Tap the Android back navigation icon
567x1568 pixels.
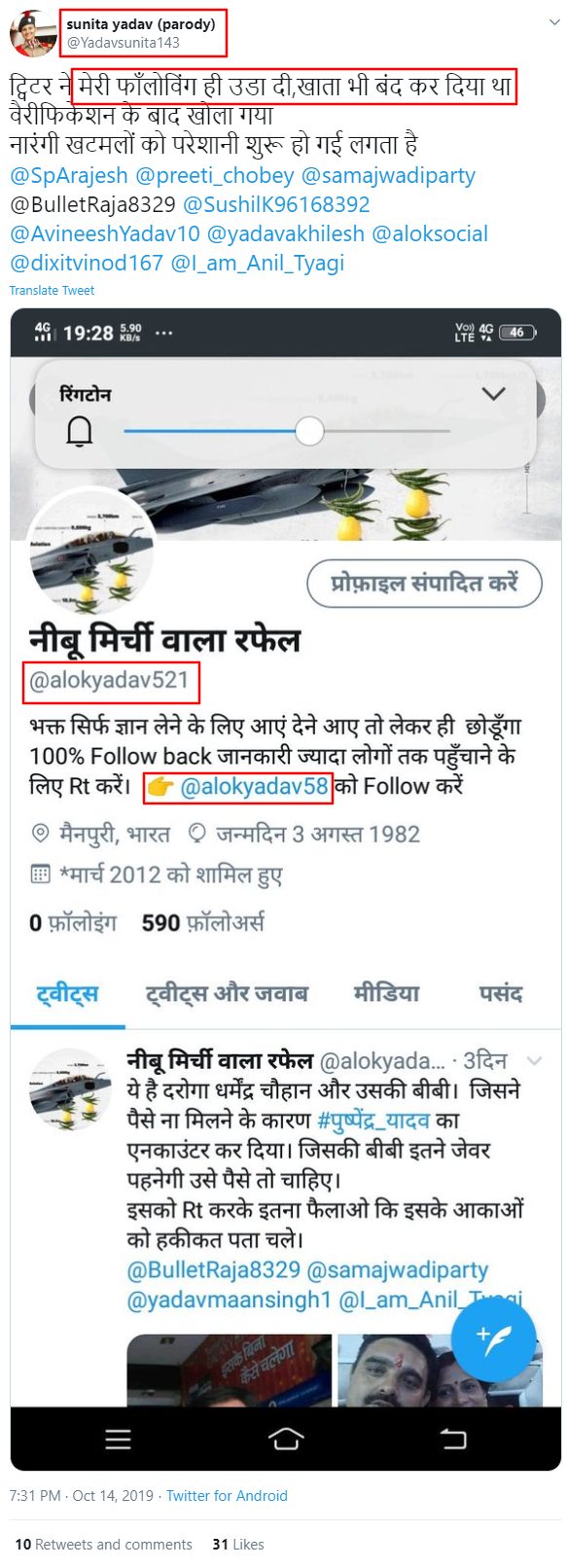tap(453, 1439)
